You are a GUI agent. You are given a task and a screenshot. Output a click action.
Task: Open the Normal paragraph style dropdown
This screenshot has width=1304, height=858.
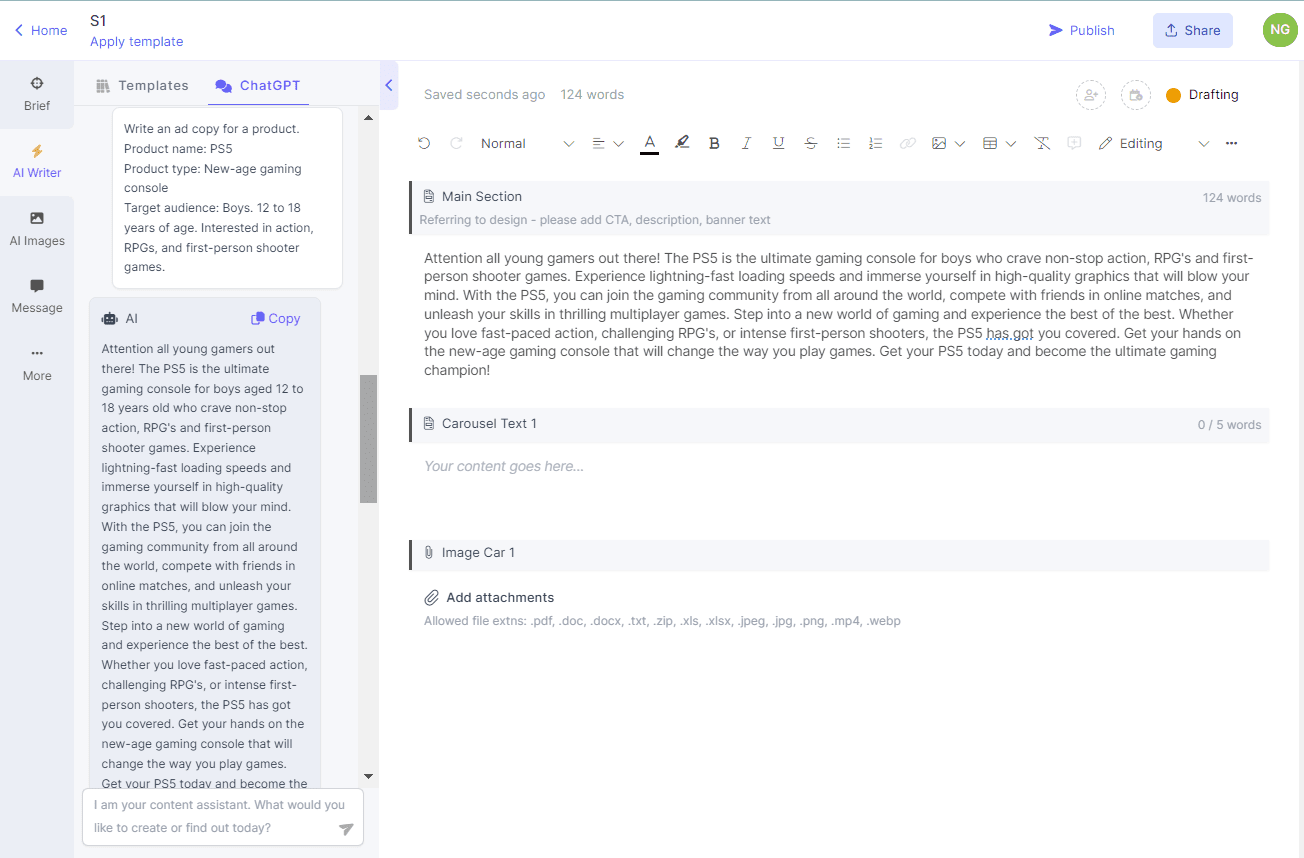click(527, 143)
